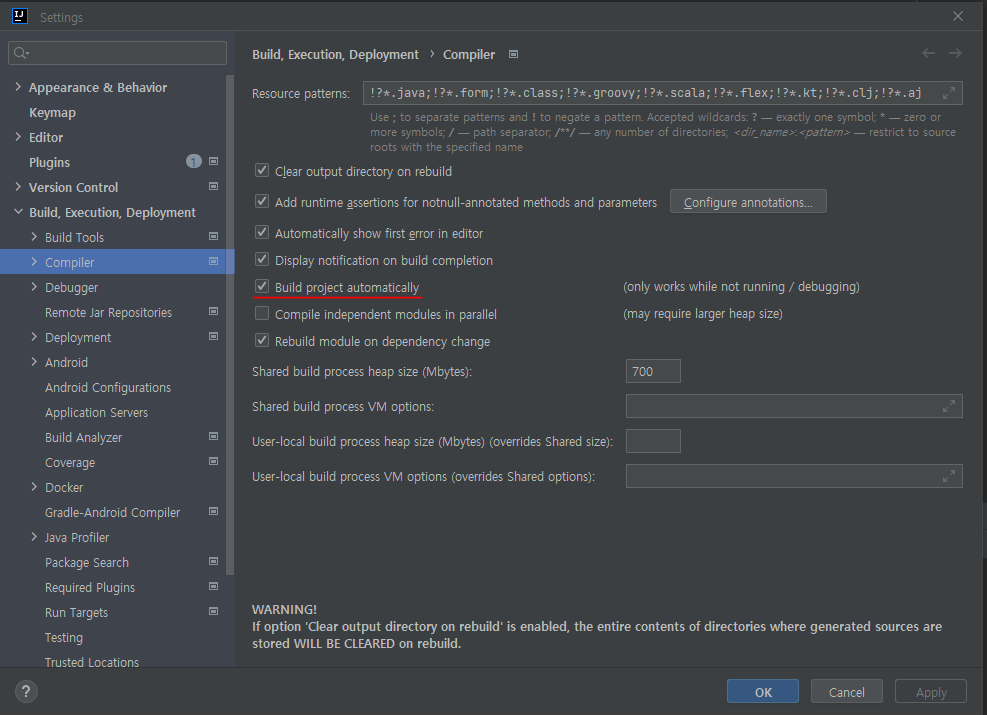Viewport: 987px width, 715px height.
Task: Click Build, Execution, Deployment breadcrumb
Action: 335,55
